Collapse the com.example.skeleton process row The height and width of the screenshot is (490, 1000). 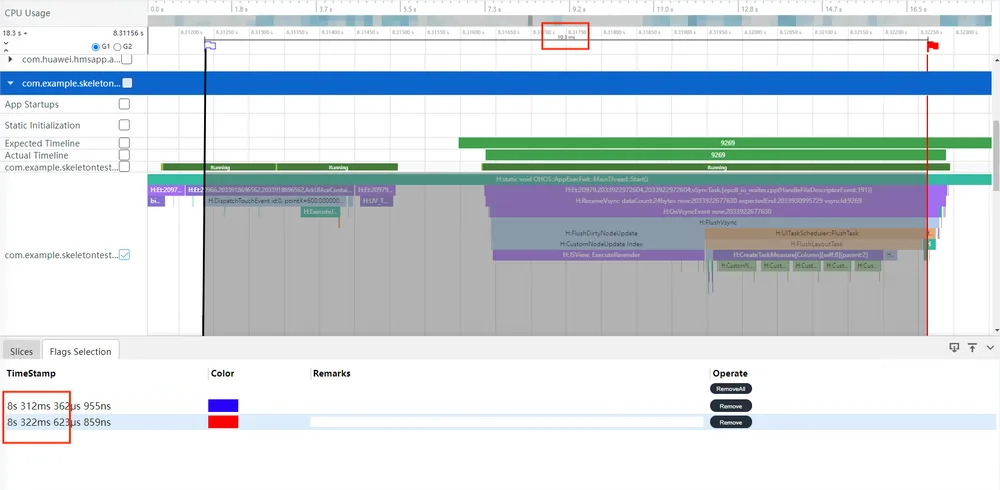point(11,83)
